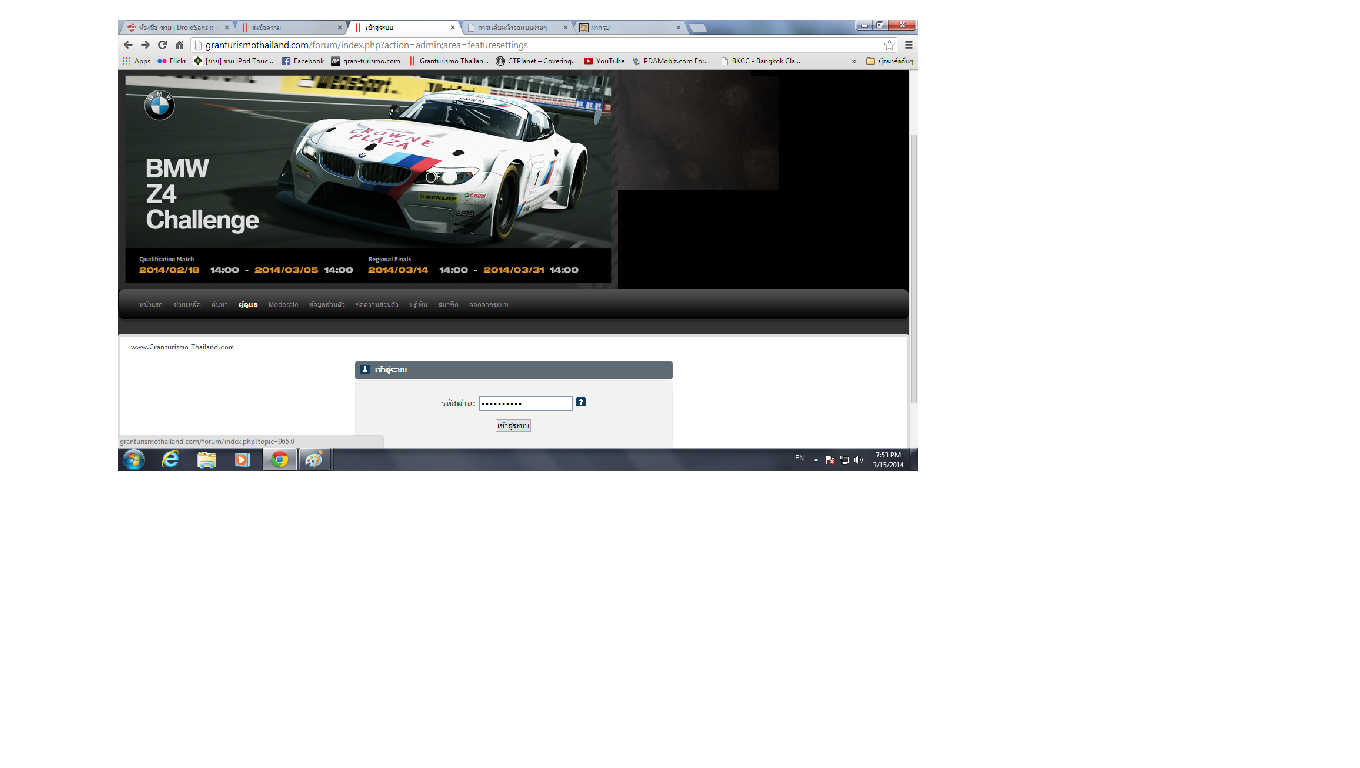
Task: Open the Flickr bookmark
Action: (x=172, y=61)
